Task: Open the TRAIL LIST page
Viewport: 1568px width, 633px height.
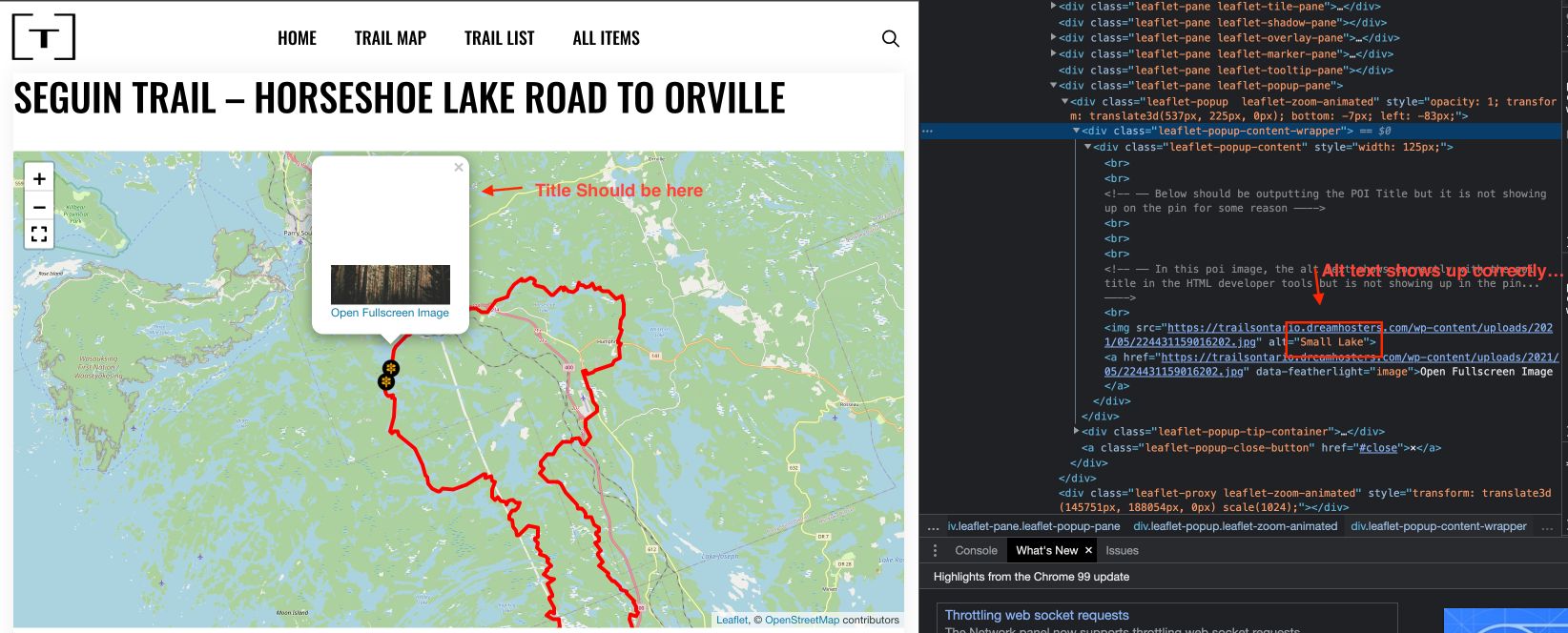Action: pyautogui.click(x=499, y=38)
